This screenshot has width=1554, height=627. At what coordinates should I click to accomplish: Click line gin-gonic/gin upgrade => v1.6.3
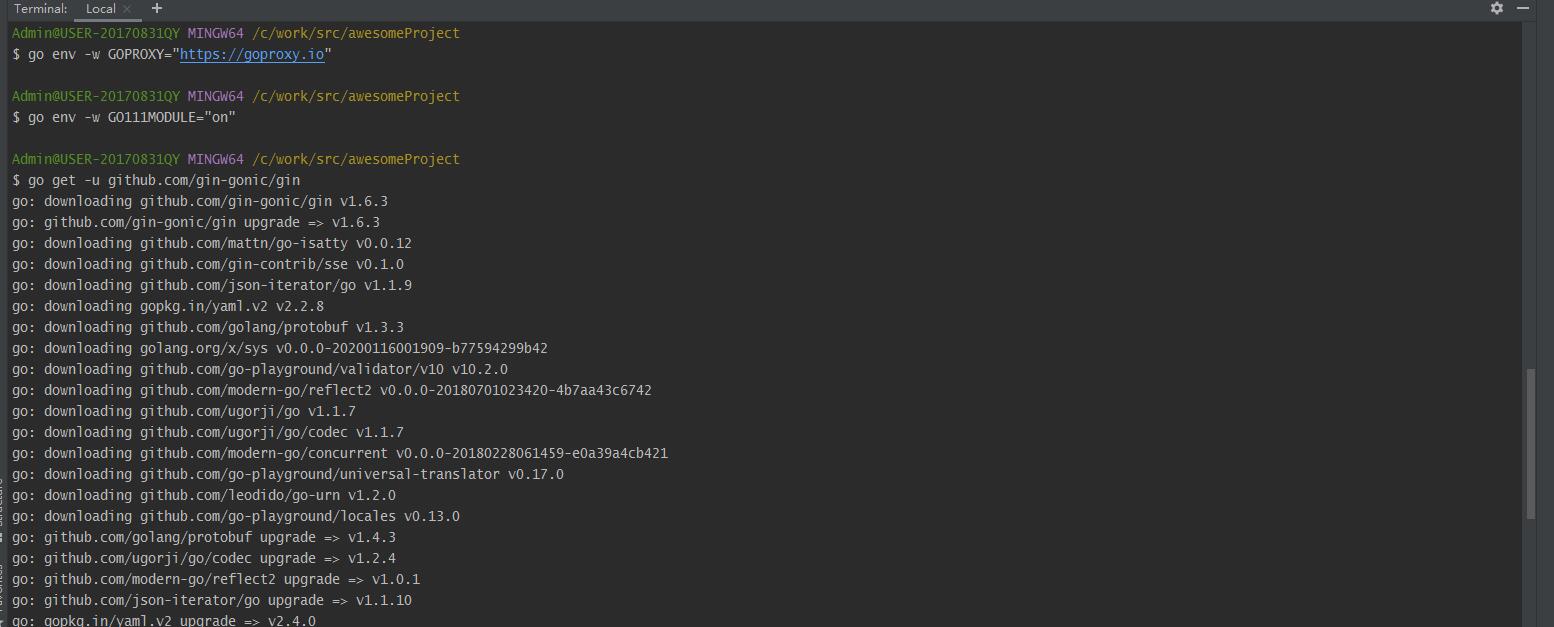pyautogui.click(x=196, y=222)
